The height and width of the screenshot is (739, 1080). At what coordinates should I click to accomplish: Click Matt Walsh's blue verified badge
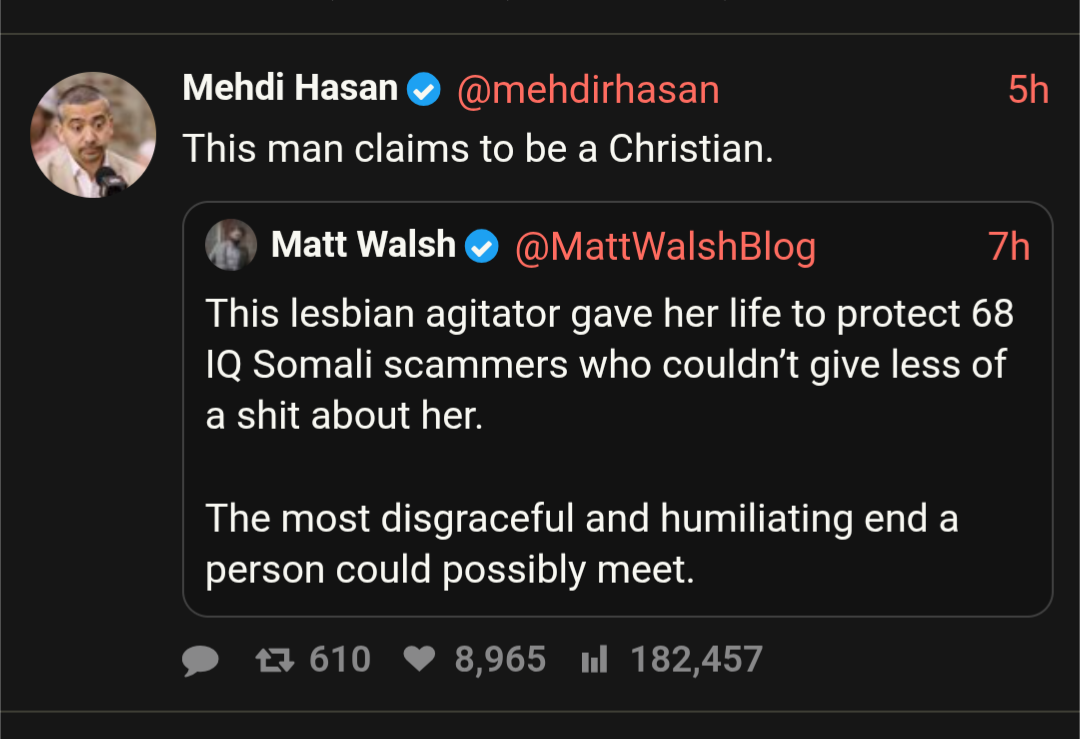[x=483, y=246]
